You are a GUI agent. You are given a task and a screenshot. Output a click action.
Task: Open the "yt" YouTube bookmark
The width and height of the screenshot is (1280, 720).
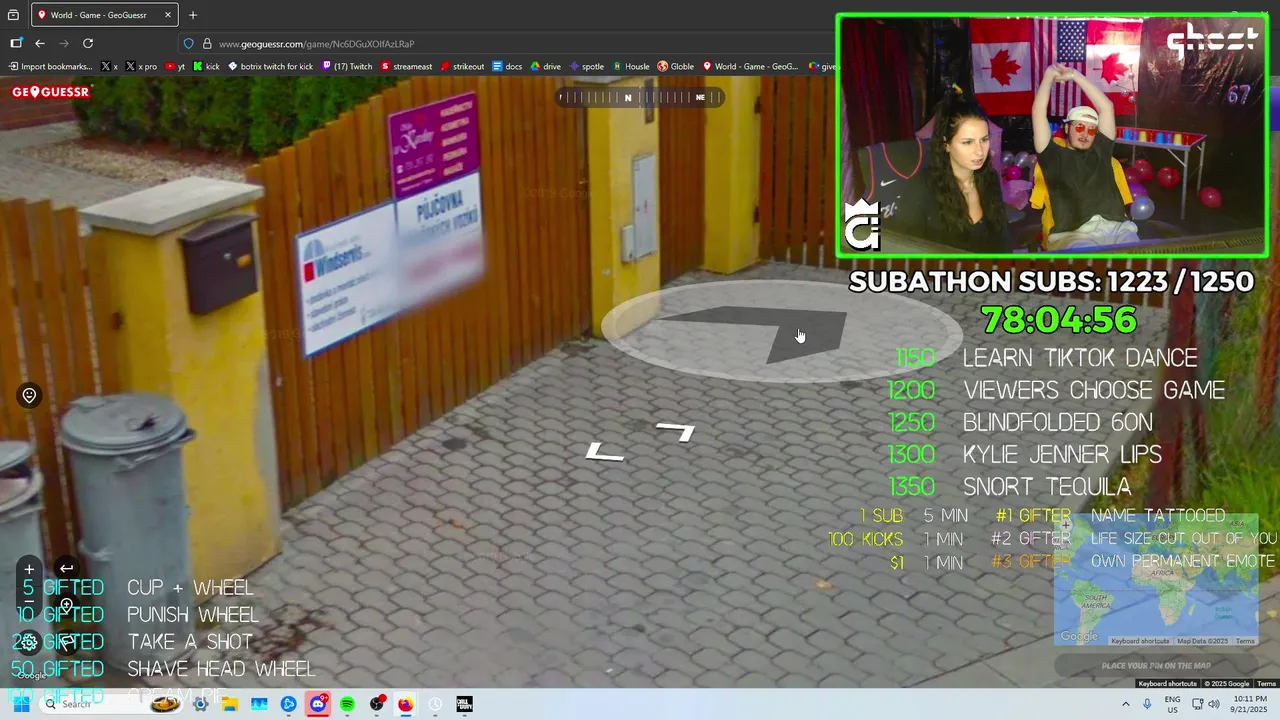[x=175, y=67]
